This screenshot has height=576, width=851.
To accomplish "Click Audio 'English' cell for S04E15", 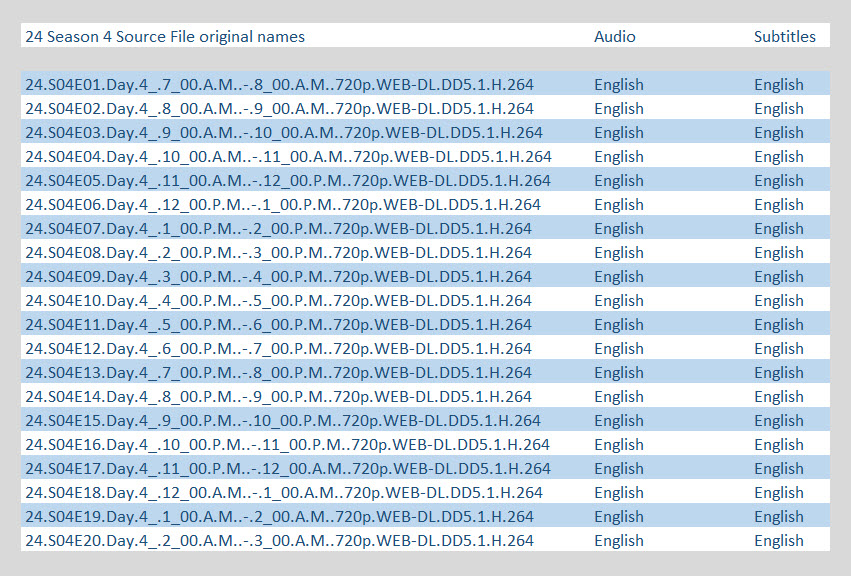I will coord(619,420).
